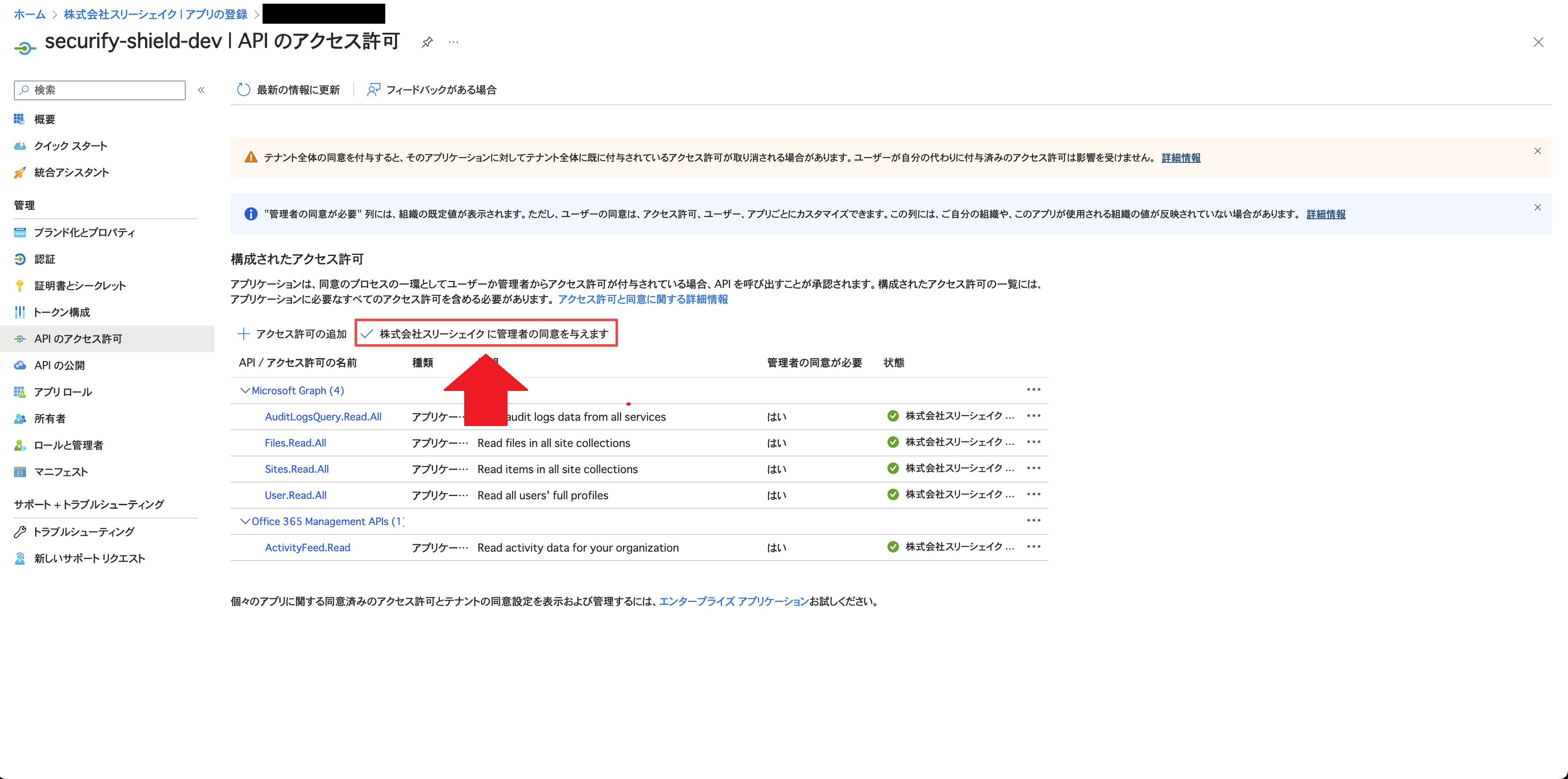Click the search box in sidebar
This screenshot has width=1568, height=779.
click(100, 90)
